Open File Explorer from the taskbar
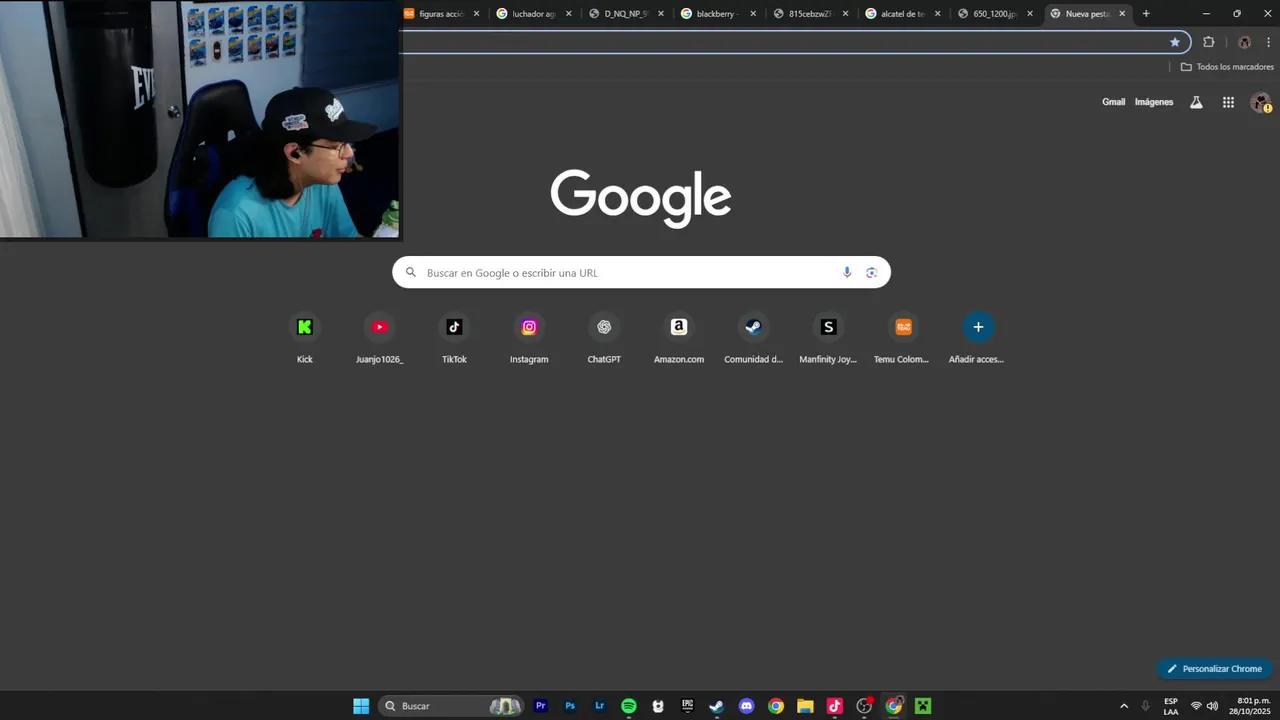This screenshot has width=1280, height=720. 805,706
